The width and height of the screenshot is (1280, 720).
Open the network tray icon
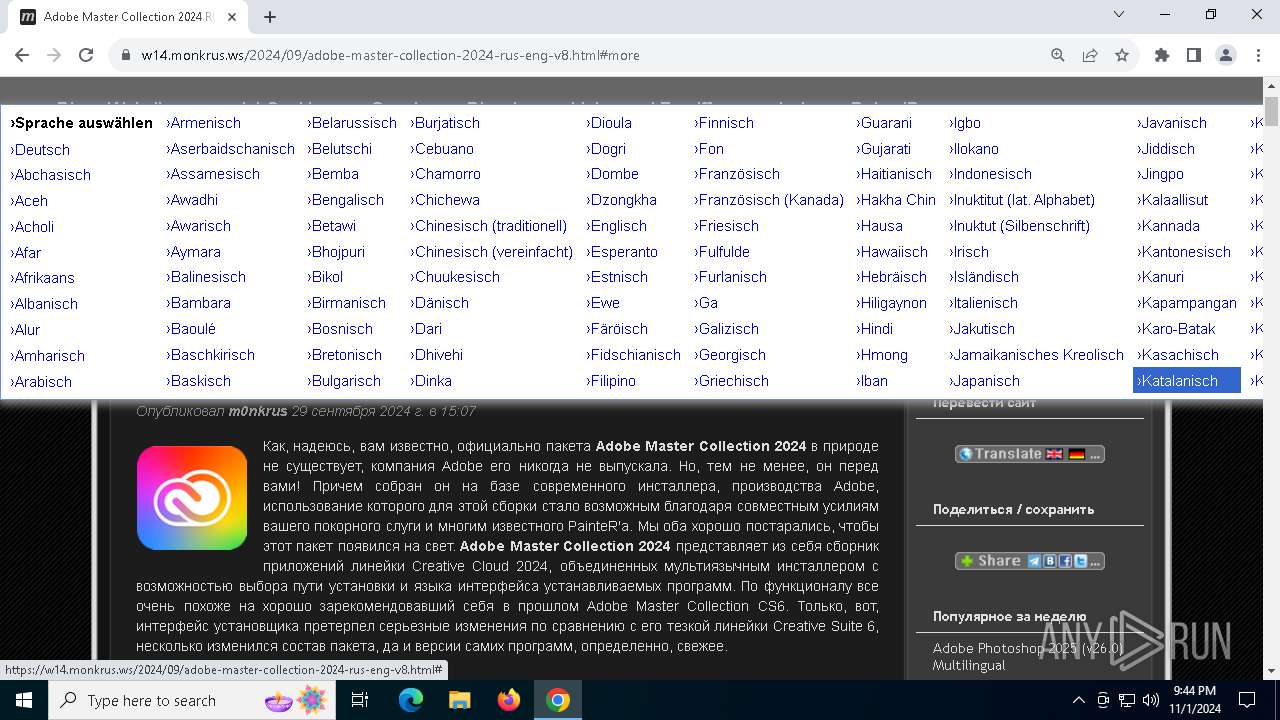coord(1126,700)
